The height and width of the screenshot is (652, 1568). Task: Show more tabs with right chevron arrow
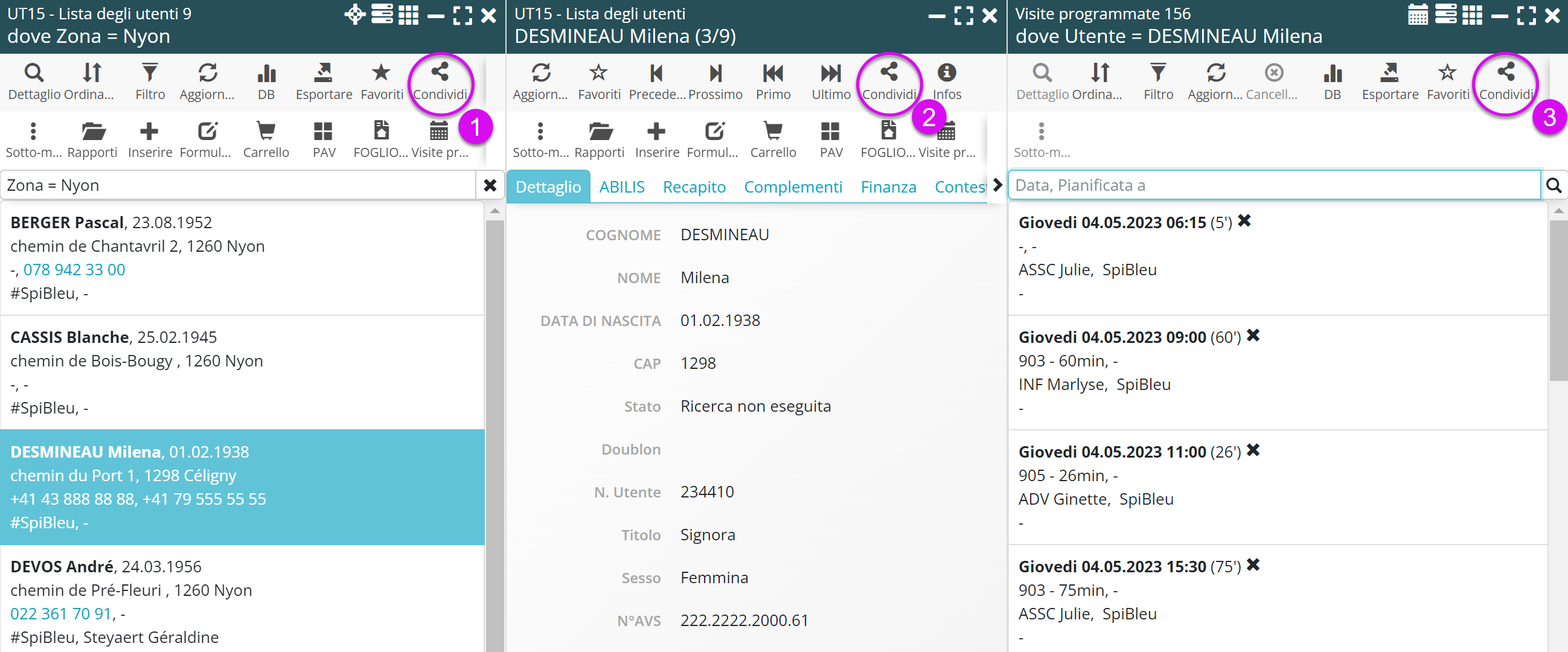pyautogui.click(x=997, y=185)
